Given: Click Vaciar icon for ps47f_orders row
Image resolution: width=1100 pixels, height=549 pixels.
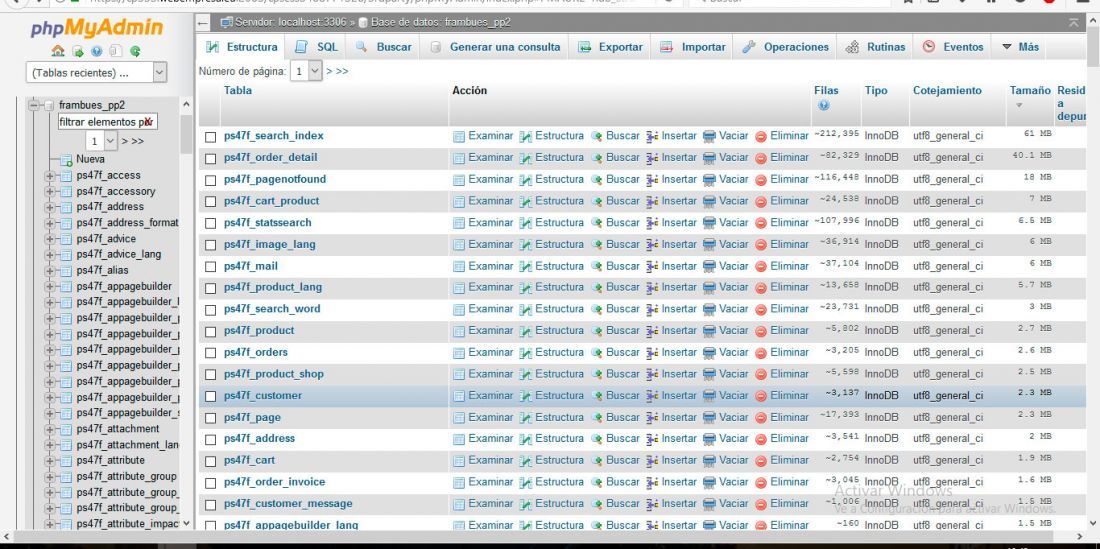Looking at the screenshot, I should (x=709, y=353).
